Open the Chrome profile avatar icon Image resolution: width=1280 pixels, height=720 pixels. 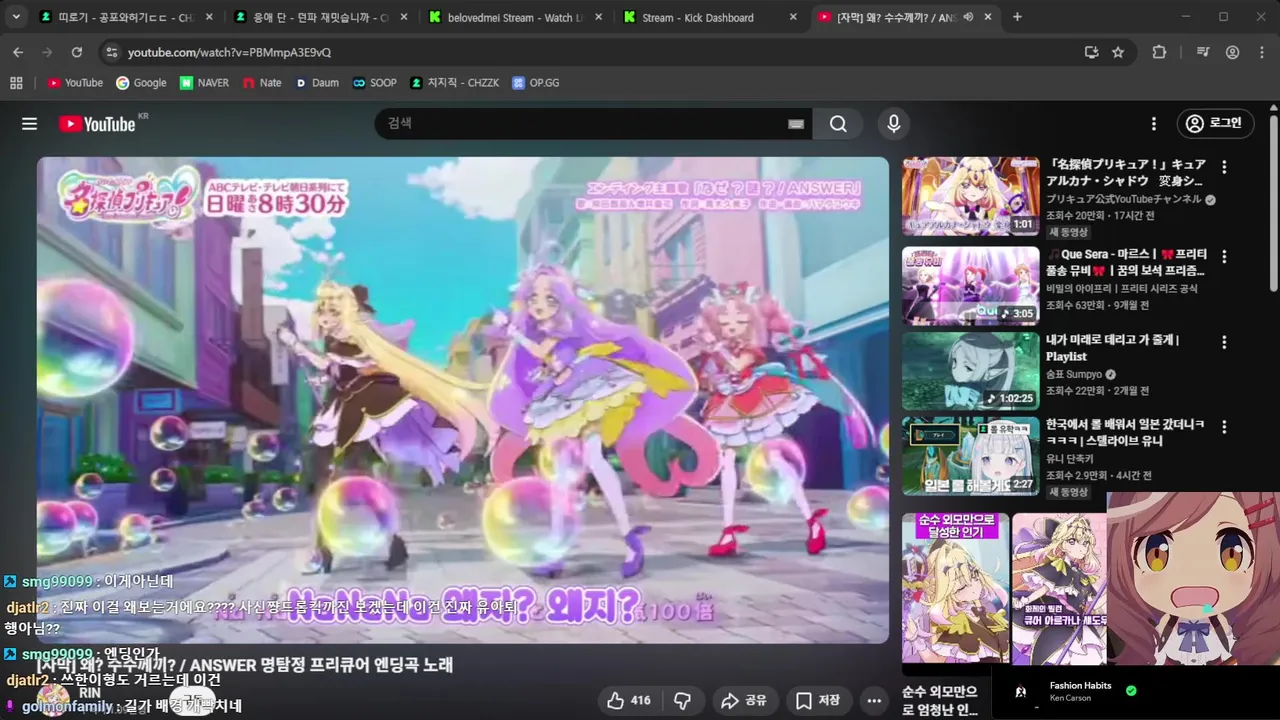pyautogui.click(x=1233, y=52)
